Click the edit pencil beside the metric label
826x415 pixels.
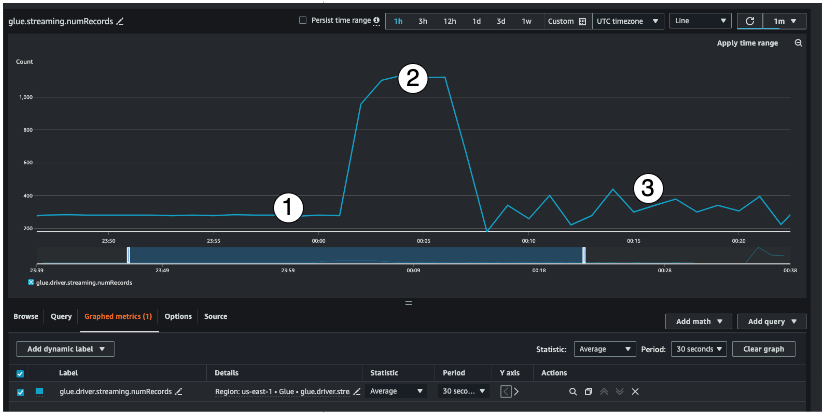(x=179, y=391)
